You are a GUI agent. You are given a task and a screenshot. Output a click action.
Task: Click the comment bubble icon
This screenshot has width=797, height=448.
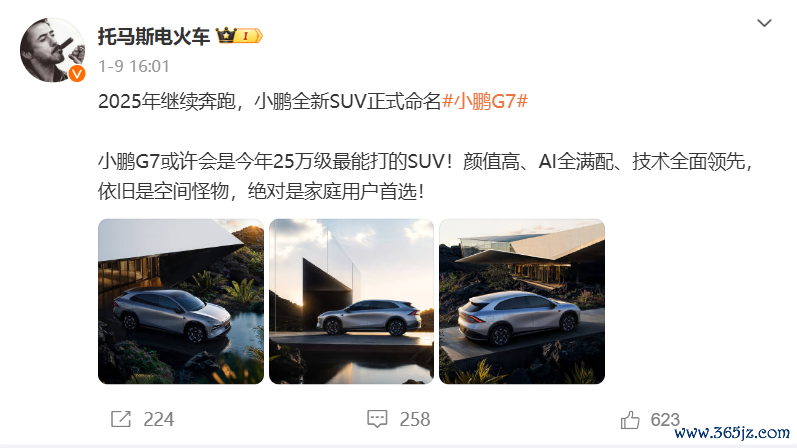coord(377,419)
